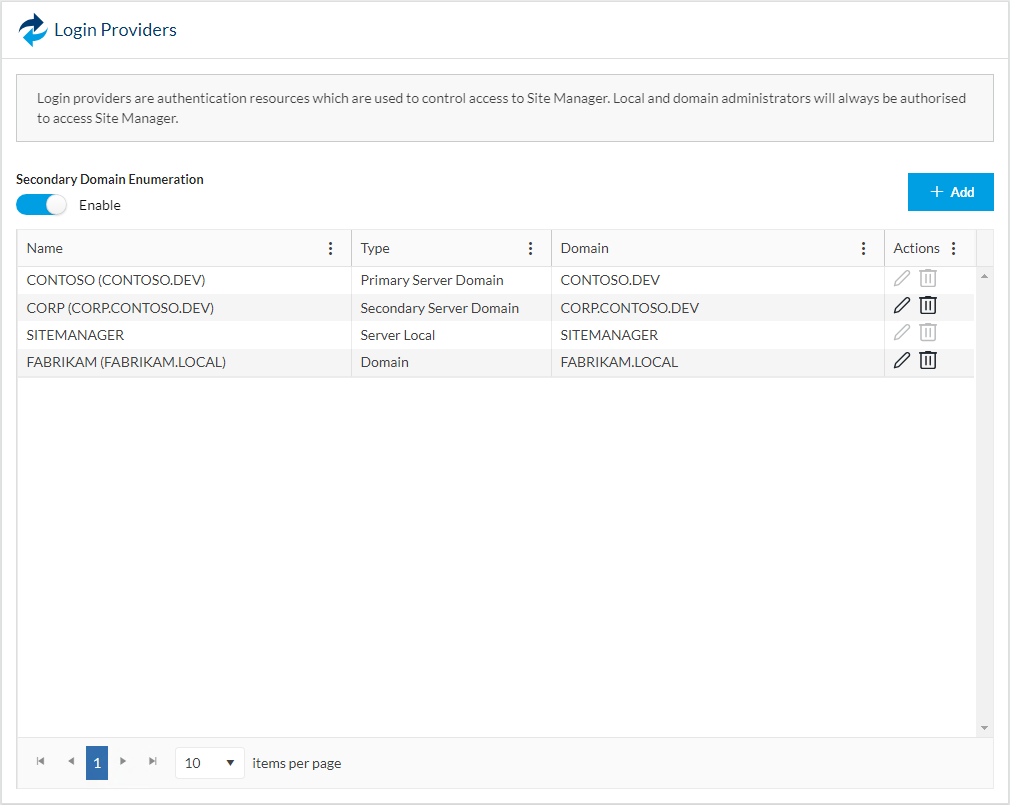Select page 1 in the pager

coord(97,763)
